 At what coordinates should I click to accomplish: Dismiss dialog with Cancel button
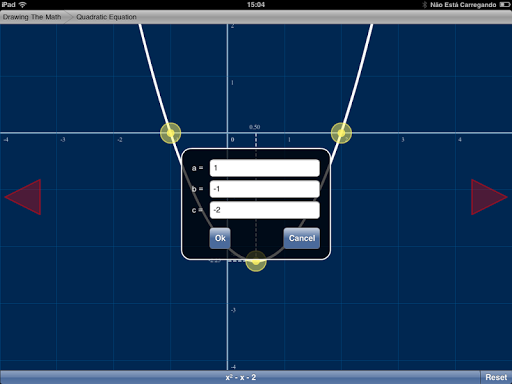302,238
